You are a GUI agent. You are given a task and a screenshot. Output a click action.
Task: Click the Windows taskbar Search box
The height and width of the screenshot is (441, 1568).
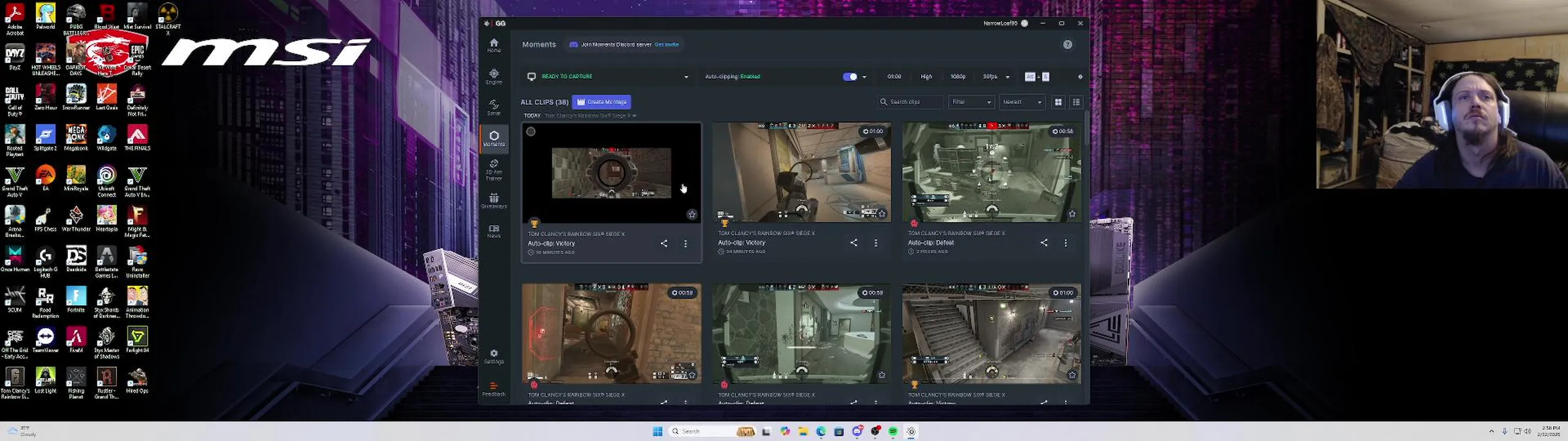(713, 431)
